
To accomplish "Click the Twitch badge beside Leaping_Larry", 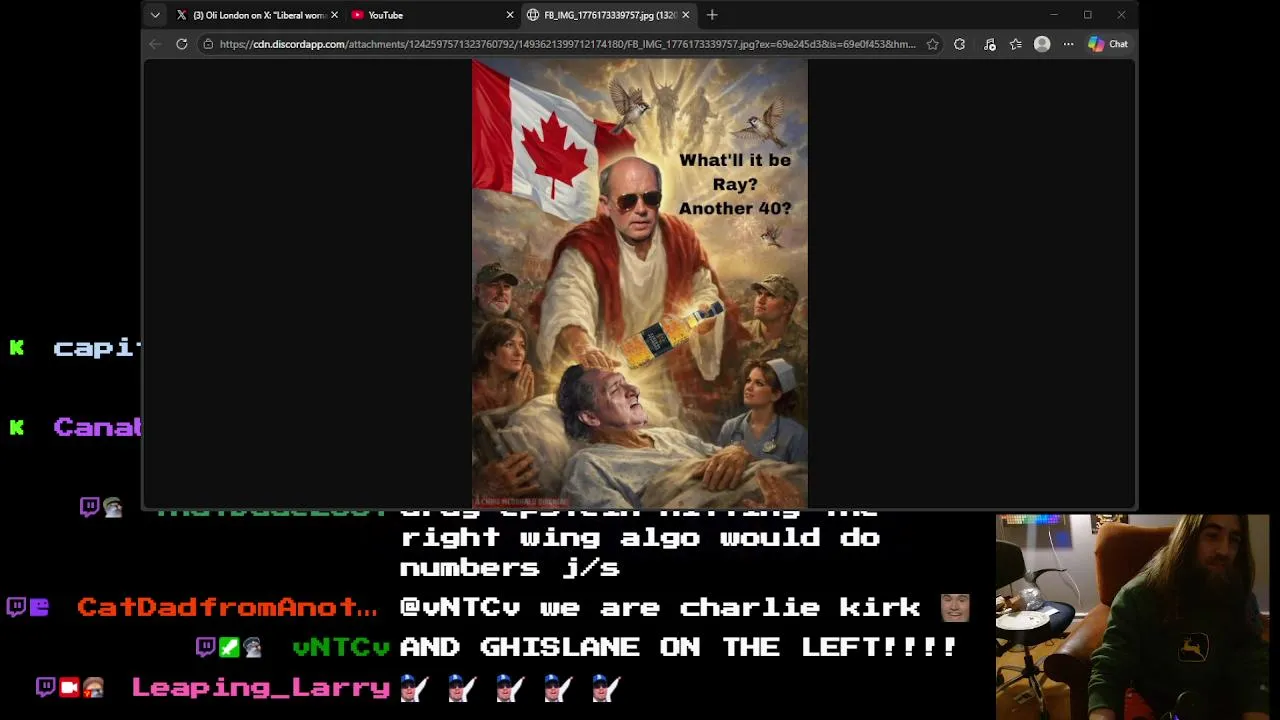I will 45,687.
